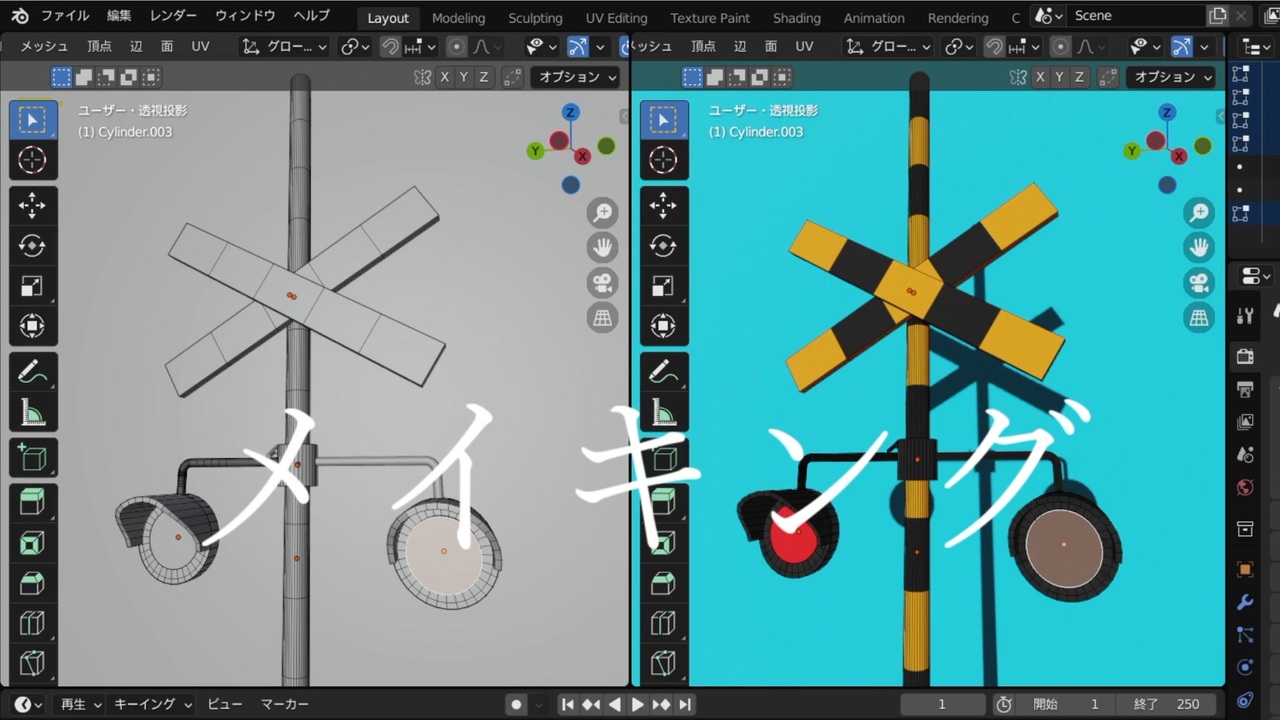Viewport: 1280px width, 720px height.
Task: Pick the Extrude Region tool in right viewport
Action: coord(663,503)
